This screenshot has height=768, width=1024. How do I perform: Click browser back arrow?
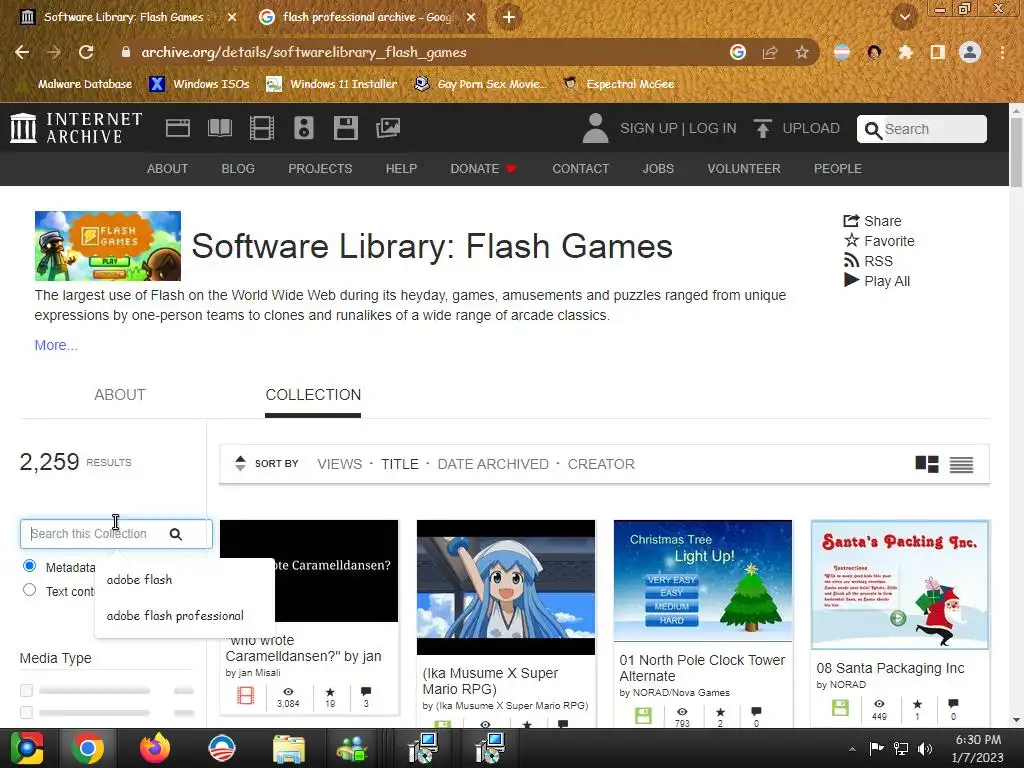pos(22,52)
